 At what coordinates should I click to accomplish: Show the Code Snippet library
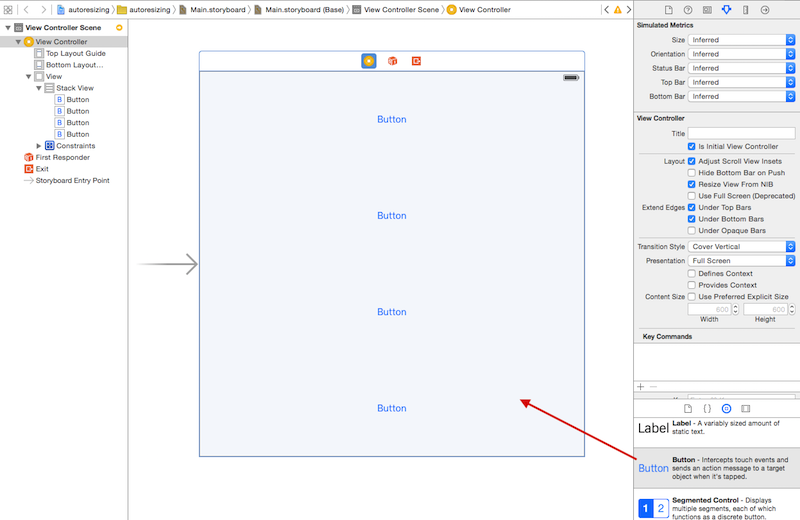click(x=707, y=408)
